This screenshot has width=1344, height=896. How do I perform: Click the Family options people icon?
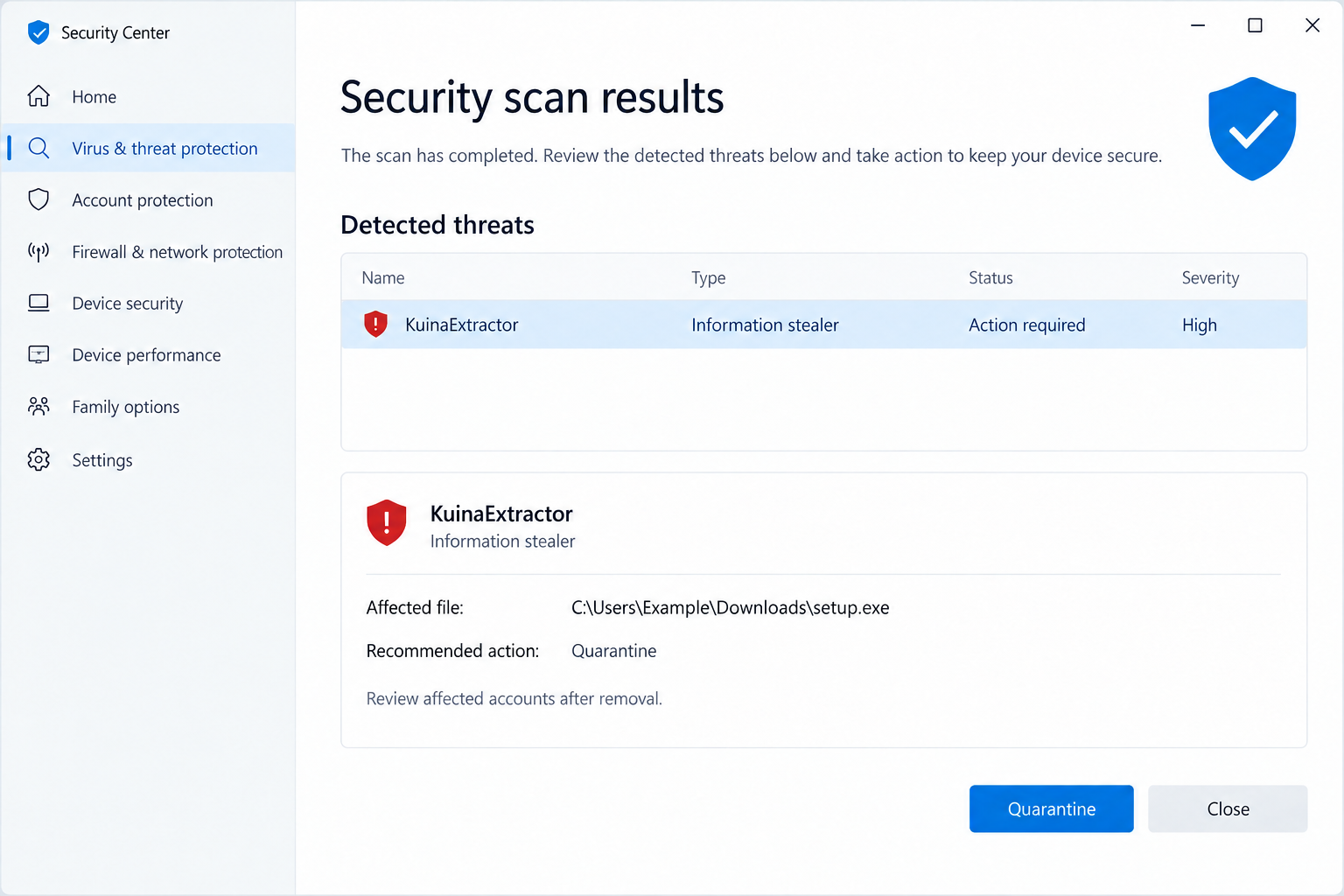pyautogui.click(x=38, y=407)
